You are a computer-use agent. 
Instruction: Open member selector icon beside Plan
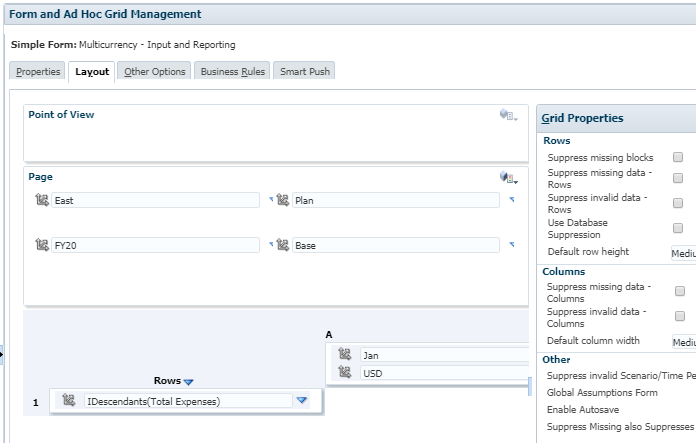[x=283, y=200]
